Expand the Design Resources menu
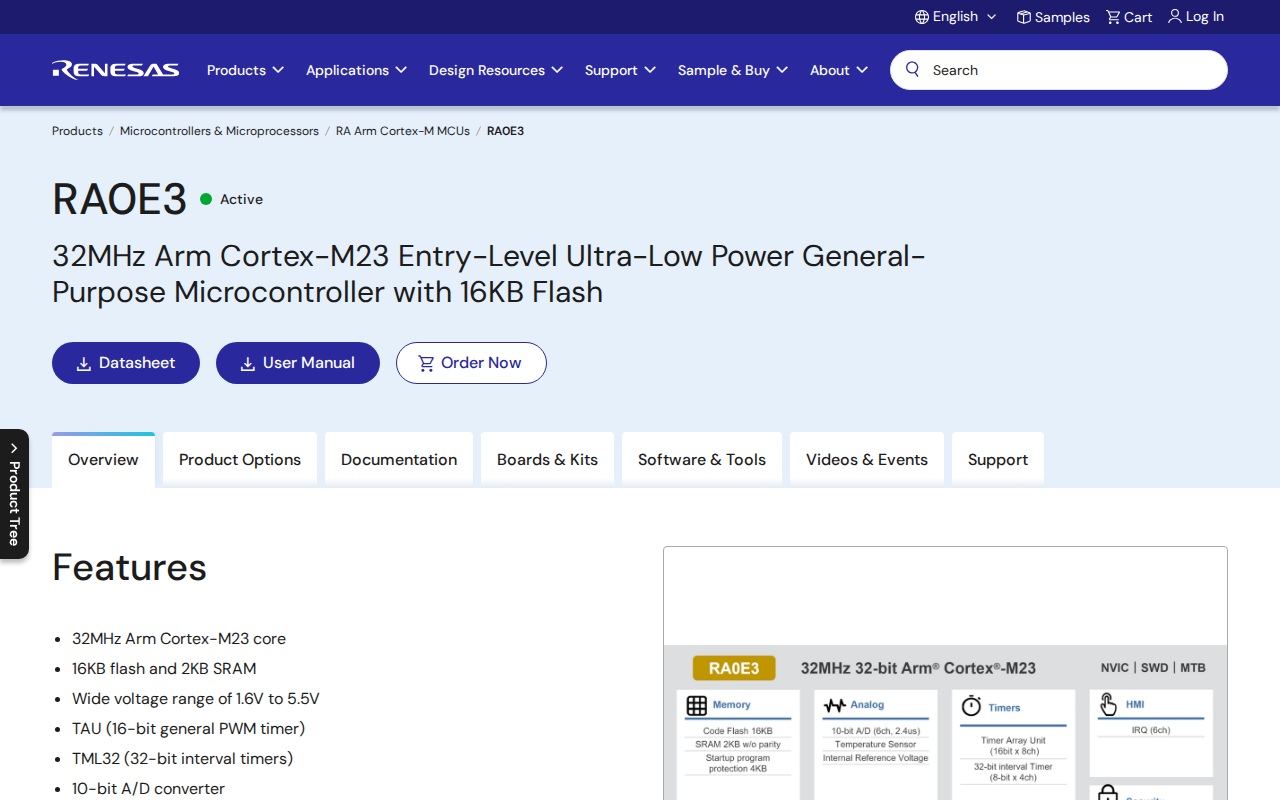Image resolution: width=1280 pixels, height=800 pixels. [x=496, y=70]
